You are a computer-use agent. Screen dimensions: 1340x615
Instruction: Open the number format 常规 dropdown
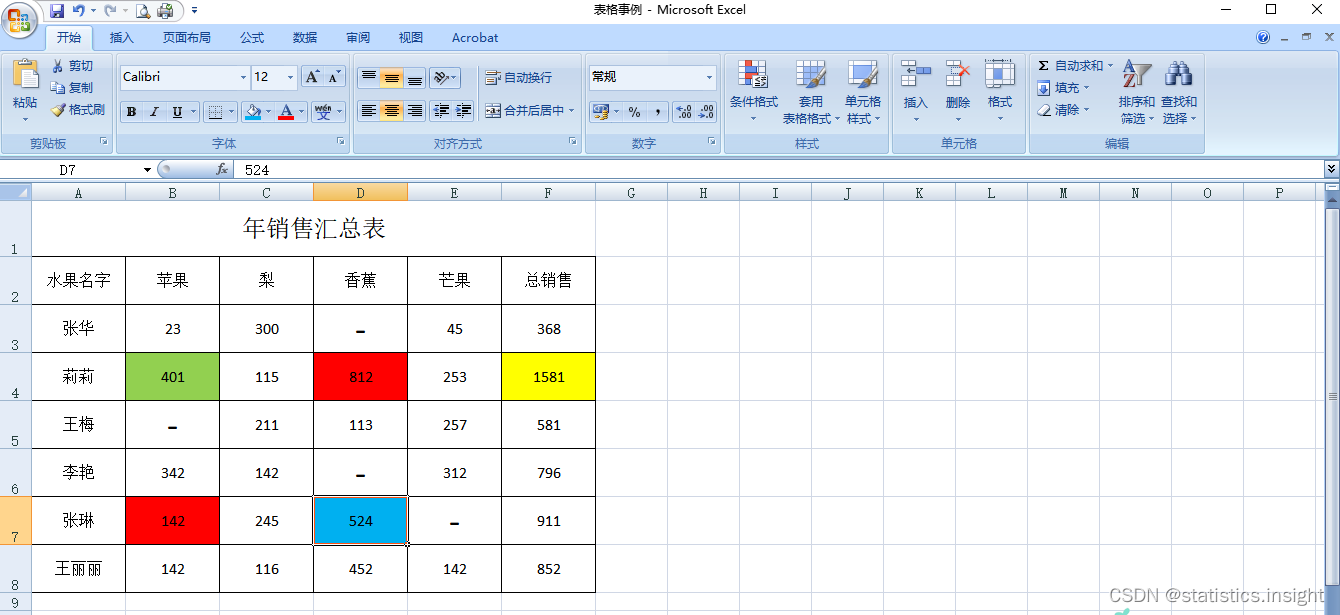tap(710, 77)
